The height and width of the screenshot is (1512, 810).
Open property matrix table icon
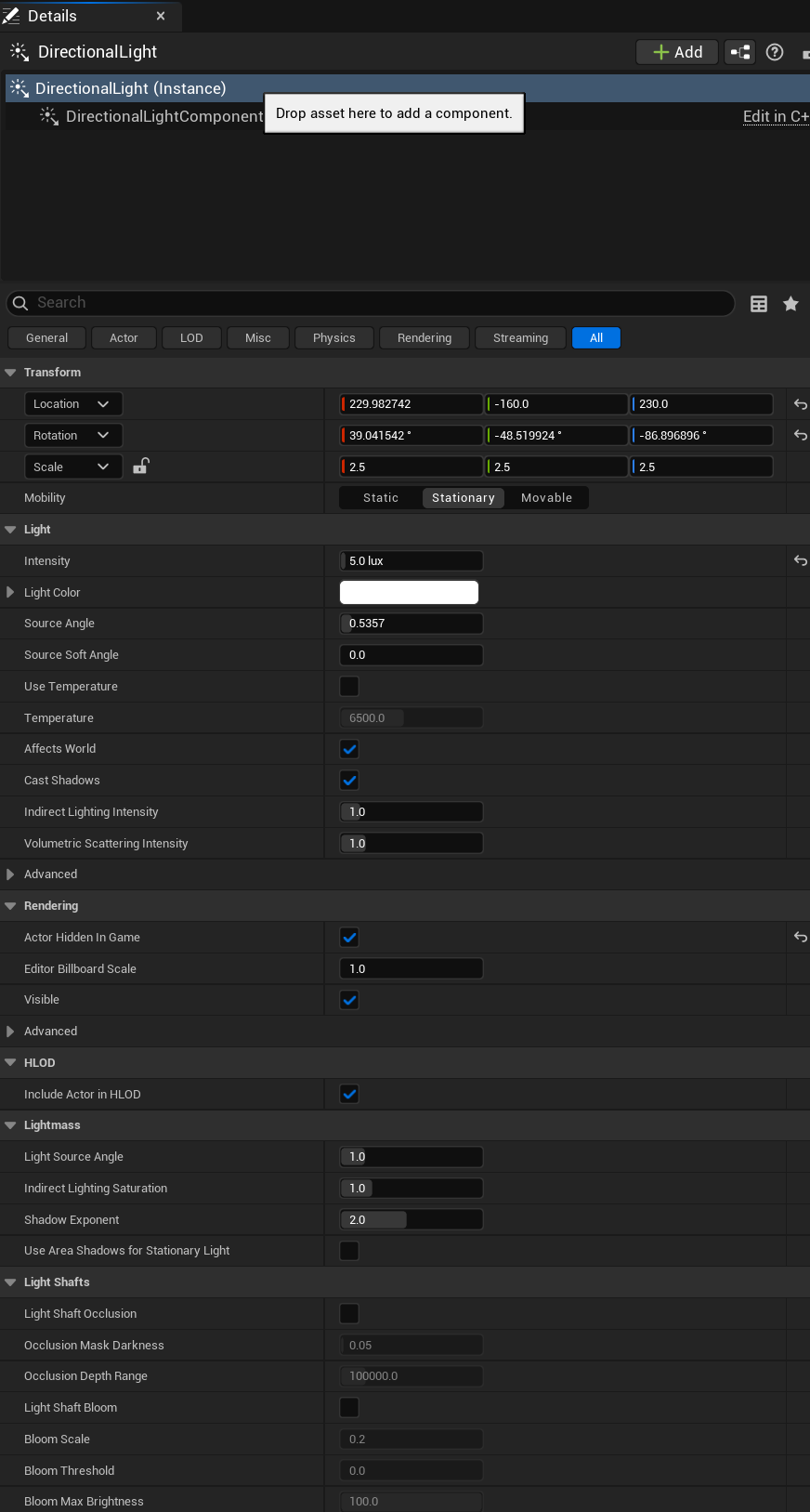coord(759,304)
